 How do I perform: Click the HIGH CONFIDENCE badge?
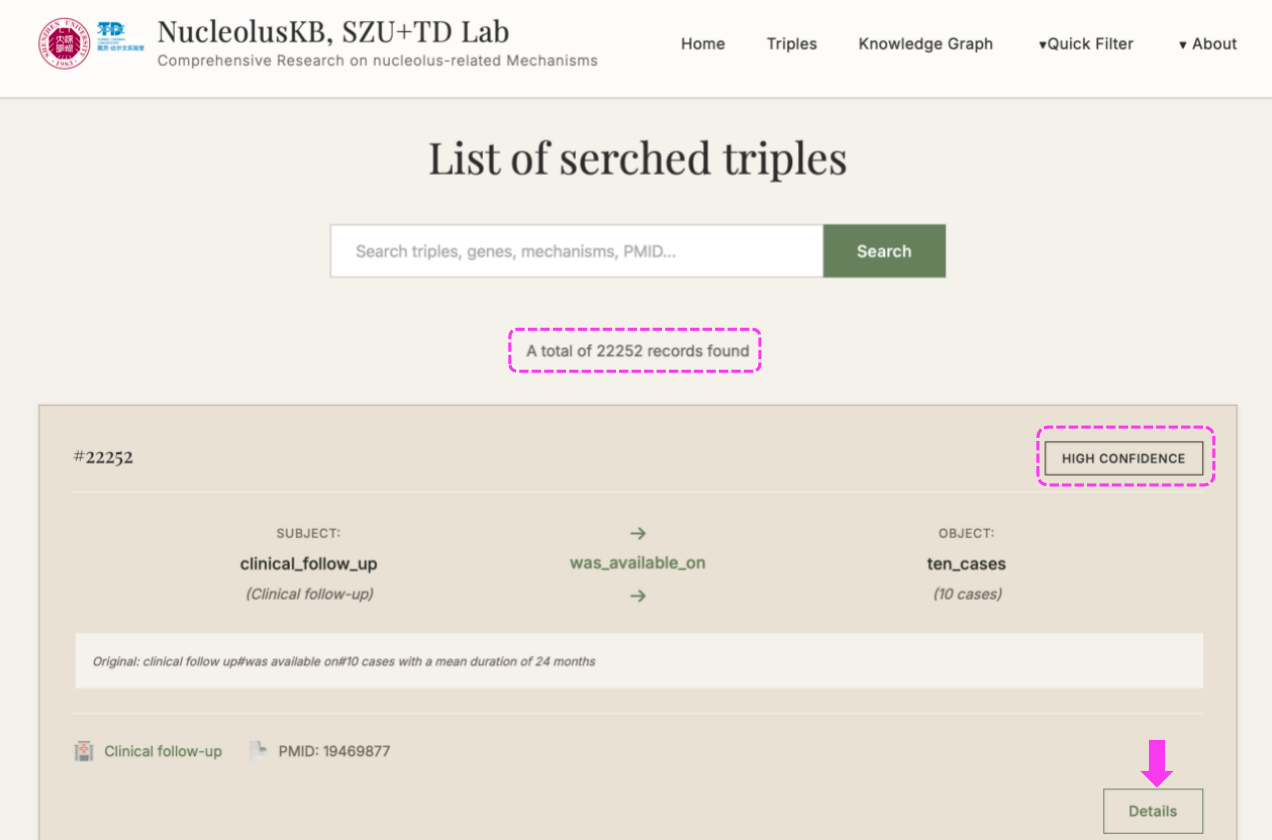(x=1124, y=458)
